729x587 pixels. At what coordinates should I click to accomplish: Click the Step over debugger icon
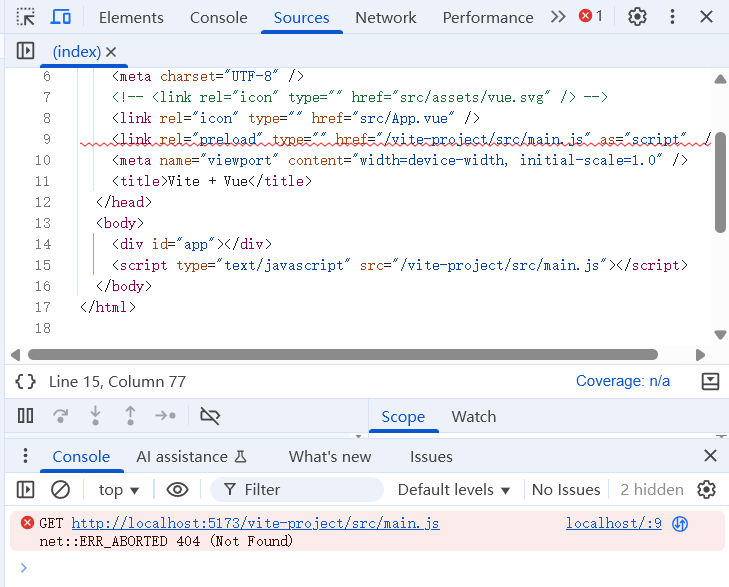point(60,416)
